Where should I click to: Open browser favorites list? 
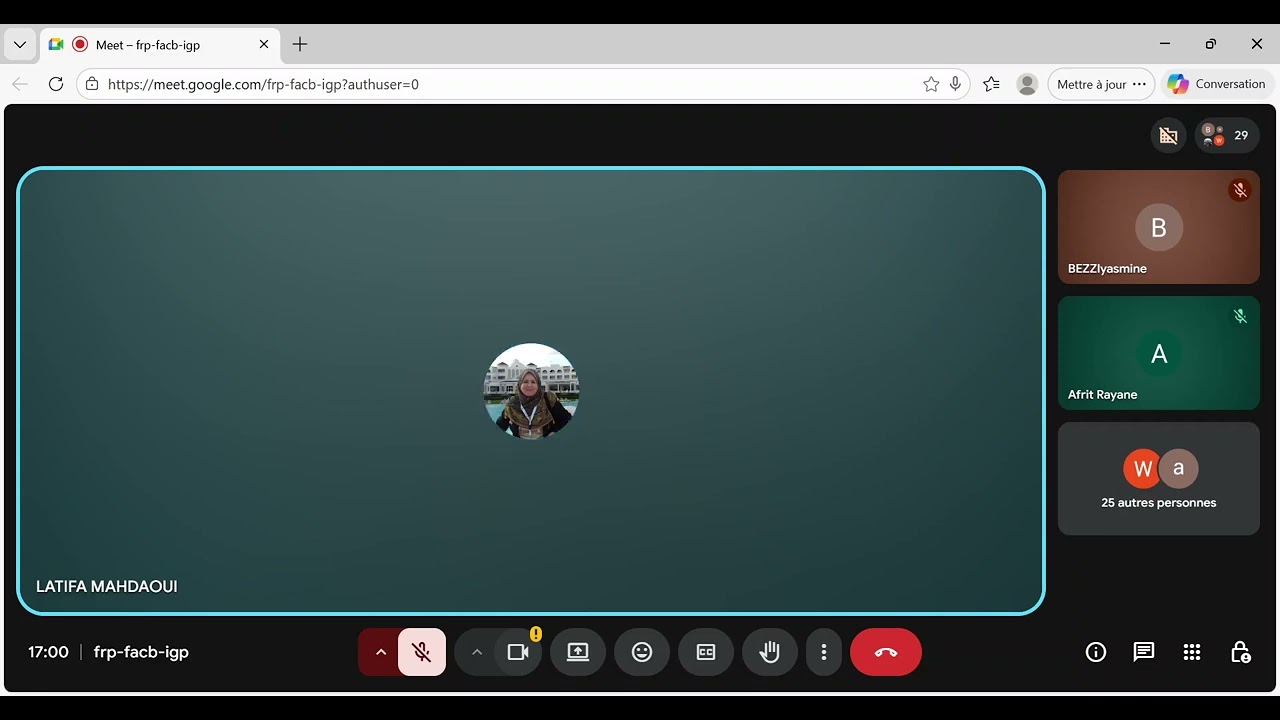(x=991, y=84)
